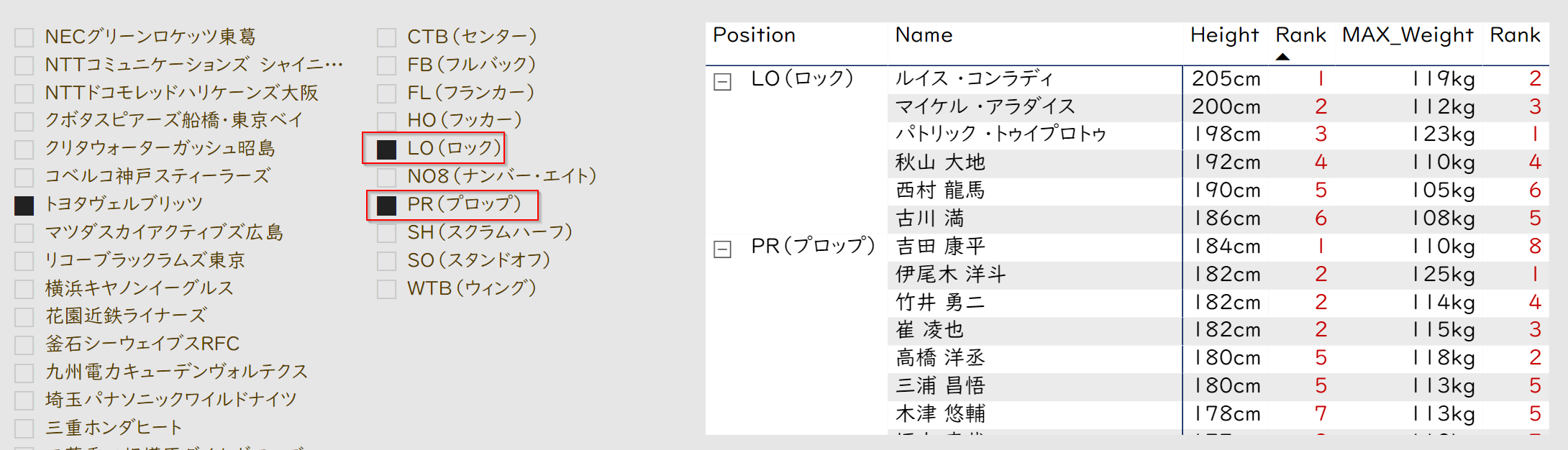Image resolution: width=1568 pixels, height=450 pixels.
Task: Select the FB(フルバック) checkbox
Action: point(387,65)
